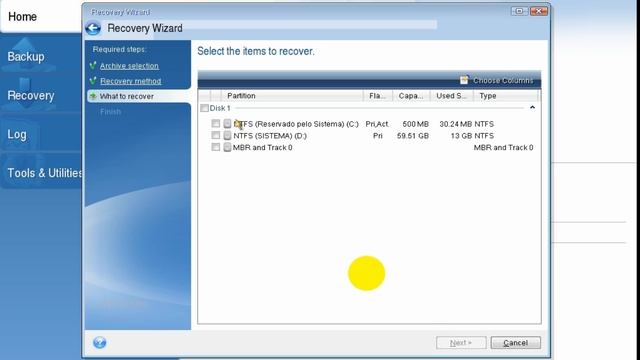This screenshot has height=360, width=640.
Task: Click the Used Space column header
Action: click(451, 96)
